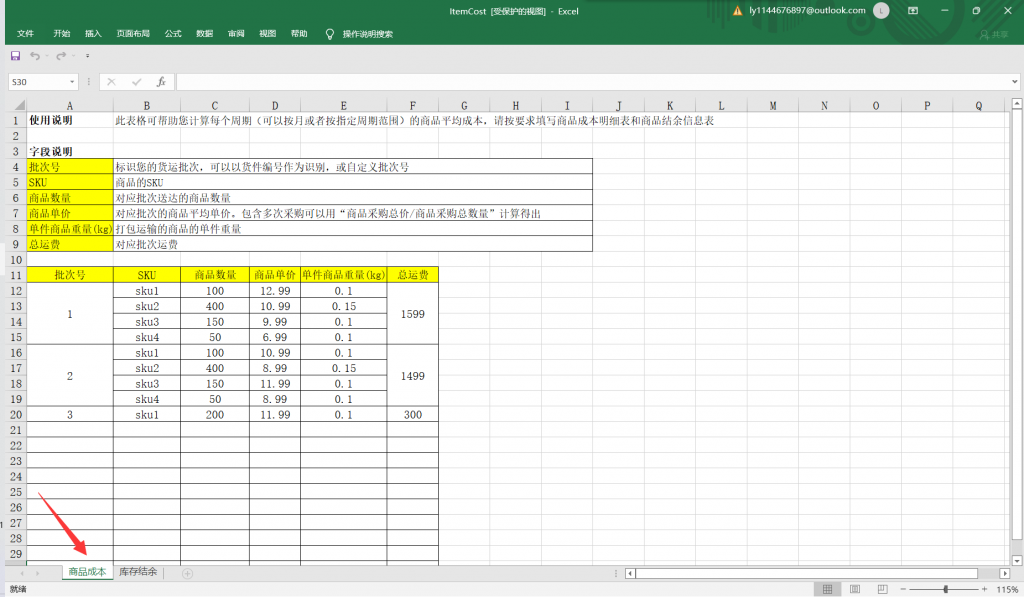The width and height of the screenshot is (1024, 597).
Task: Click the 单件商品重量(kg) cell in row 8
Action: pos(70,229)
